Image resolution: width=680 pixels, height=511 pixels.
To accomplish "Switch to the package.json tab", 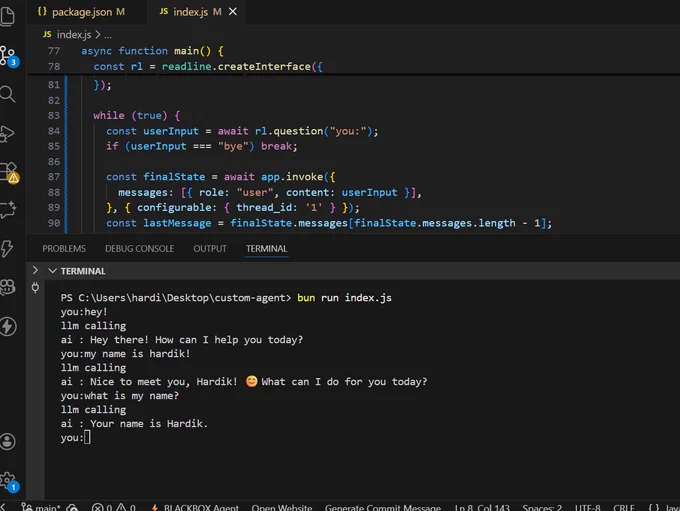I will click(x=88, y=12).
